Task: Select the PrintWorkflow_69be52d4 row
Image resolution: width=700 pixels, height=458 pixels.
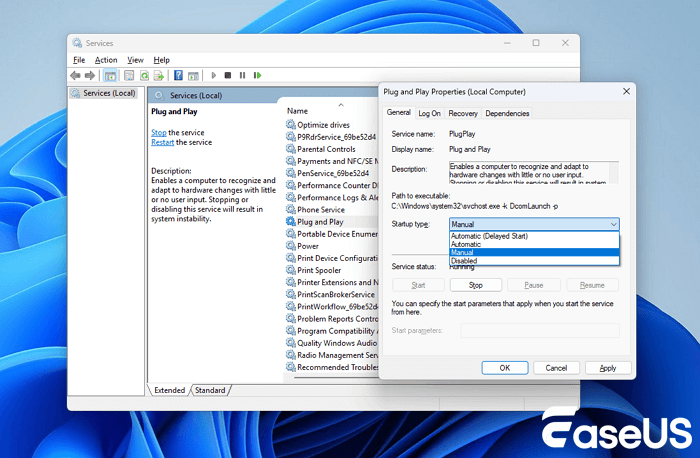Action: pyautogui.click(x=331, y=307)
